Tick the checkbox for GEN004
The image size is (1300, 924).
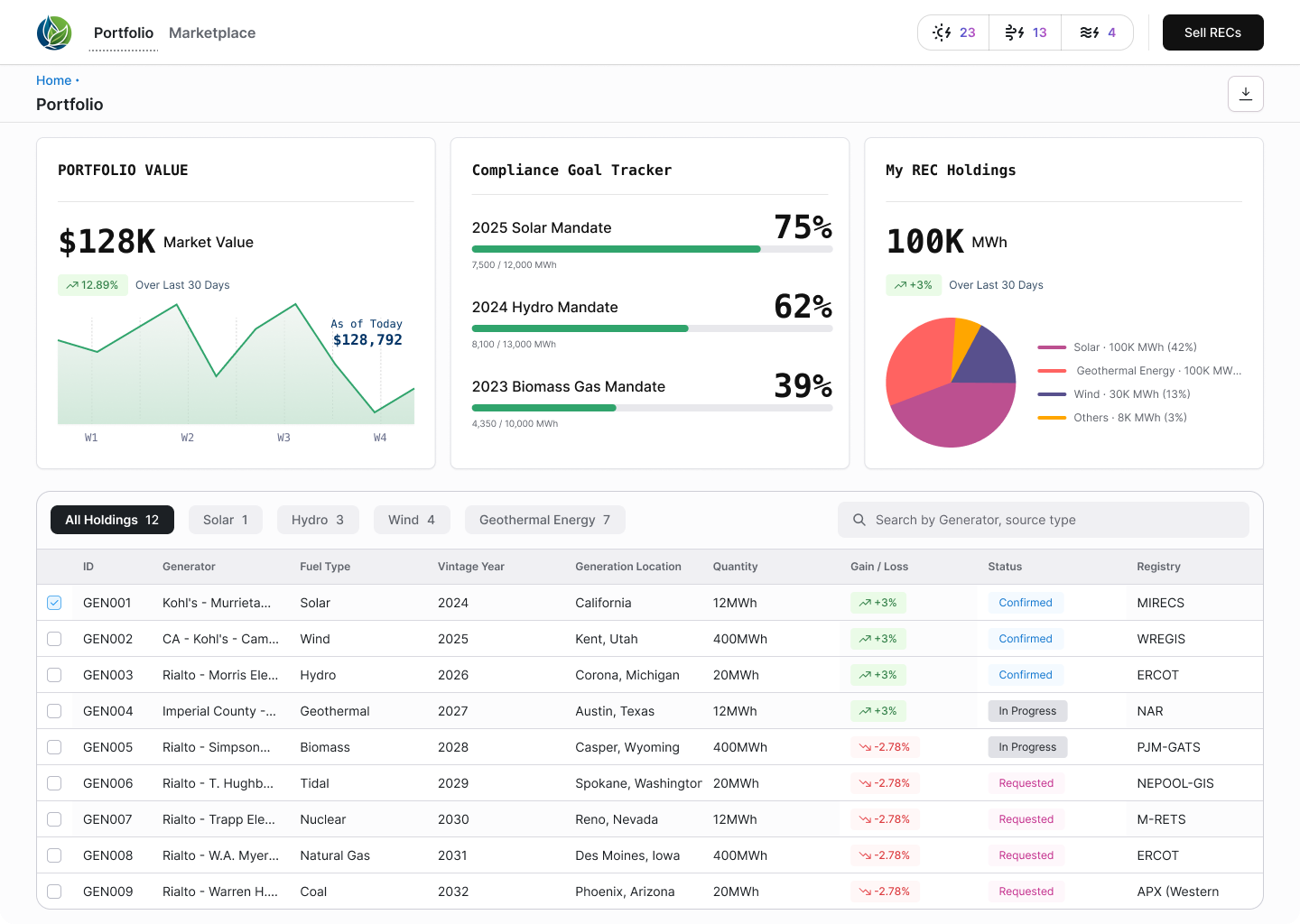click(x=54, y=711)
